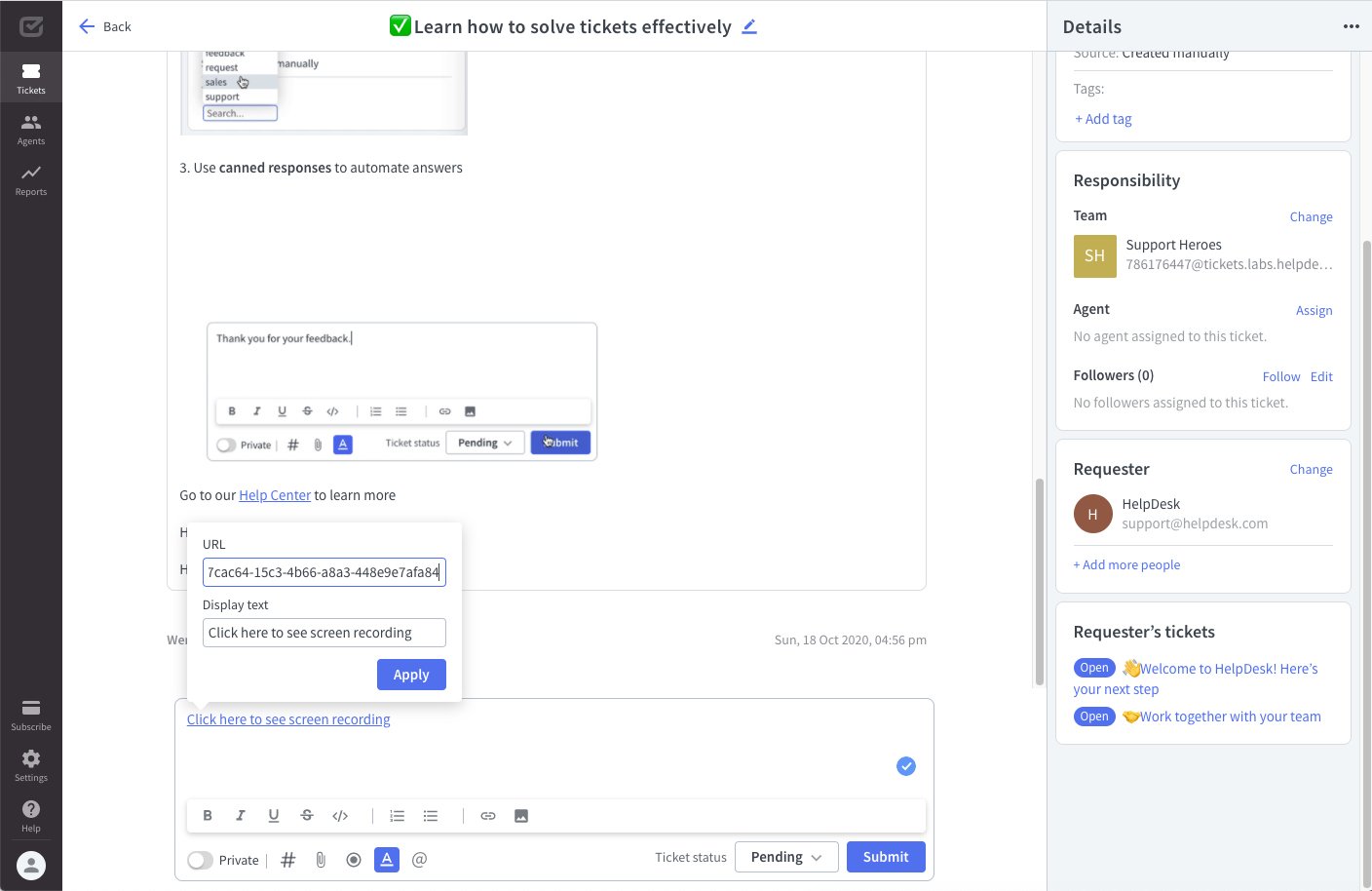This screenshot has width=1372, height=891.
Task: Open Help from the sidebar
Action: click(x=31, y=816)
